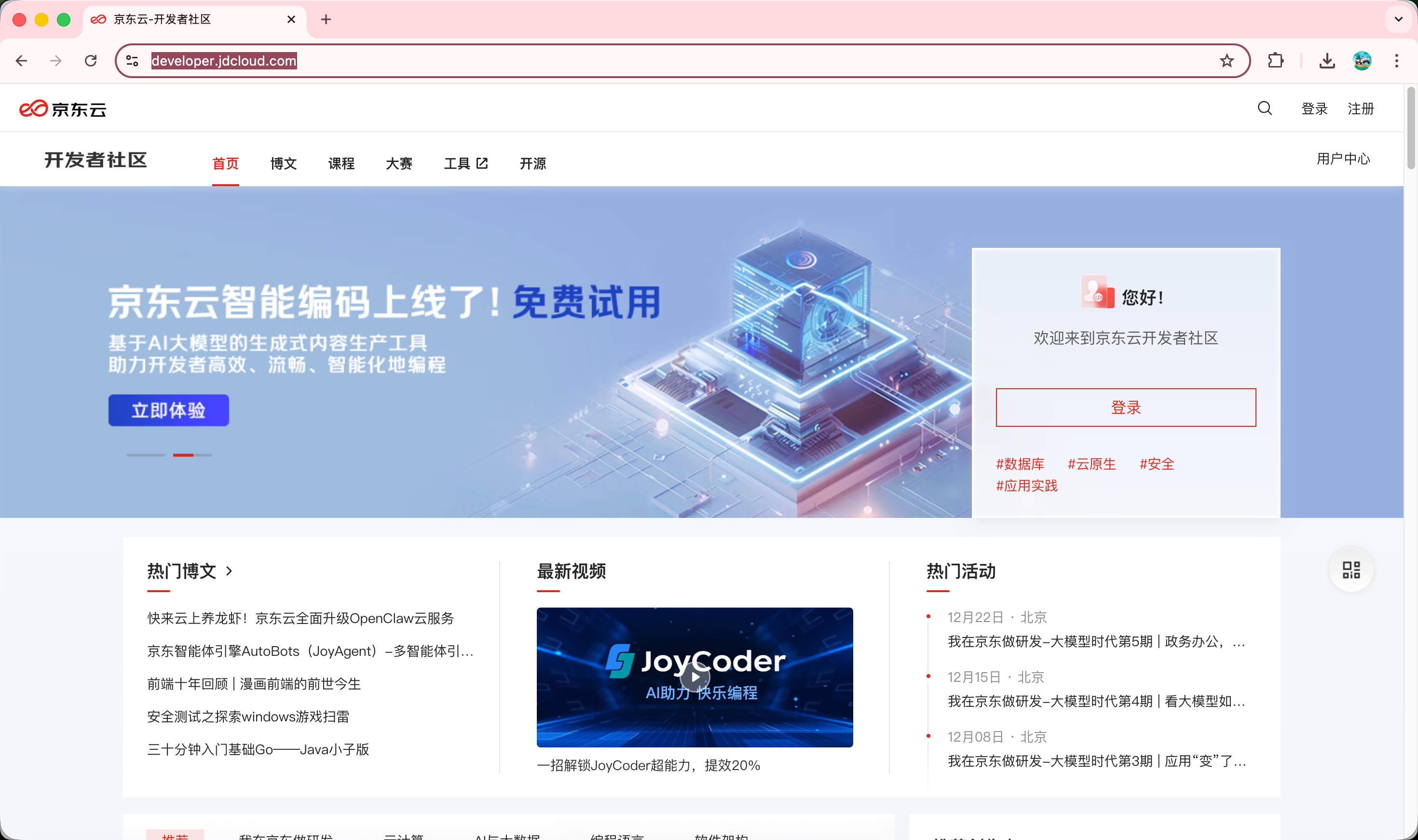Reload the page
The image size is (1418, 840).
(91, 61)
